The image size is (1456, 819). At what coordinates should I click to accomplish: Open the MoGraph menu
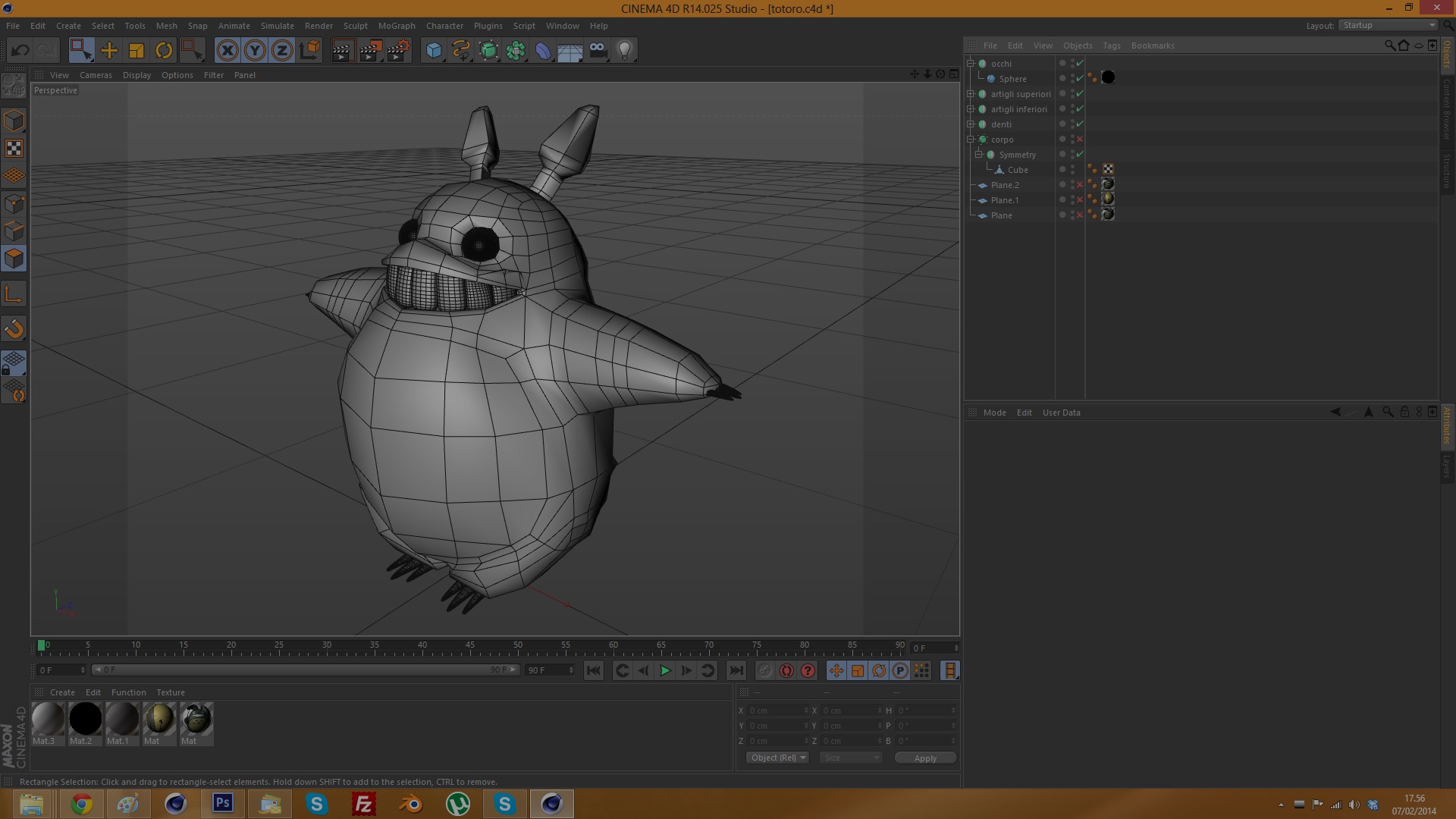(397, 26)
